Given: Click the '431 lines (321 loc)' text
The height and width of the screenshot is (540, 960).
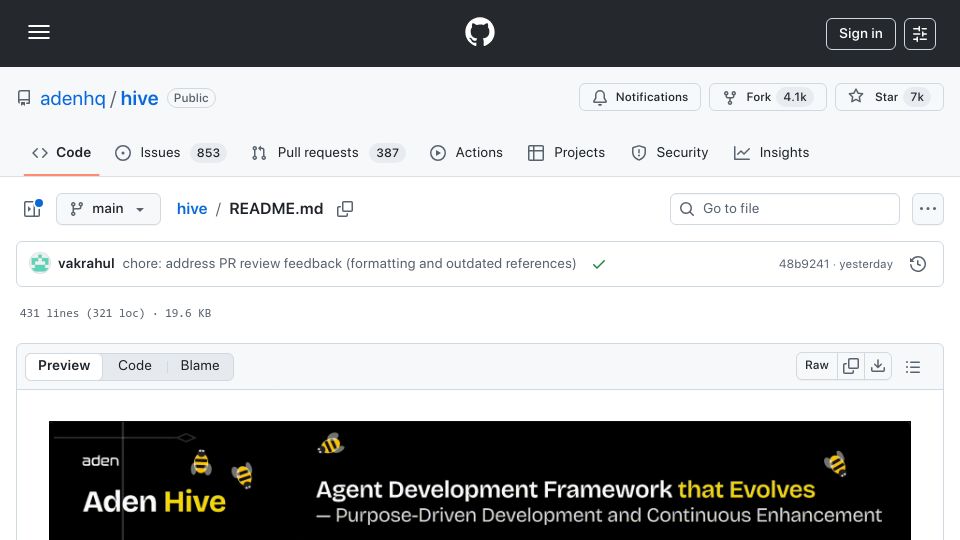Looking at the screenshot, I should tap(82, 313).
